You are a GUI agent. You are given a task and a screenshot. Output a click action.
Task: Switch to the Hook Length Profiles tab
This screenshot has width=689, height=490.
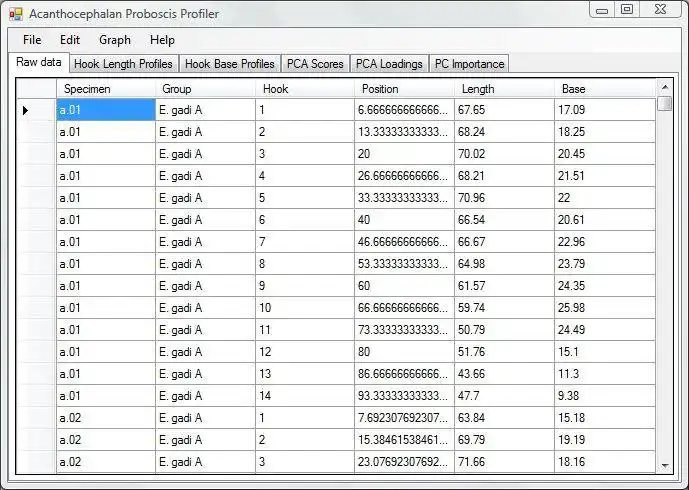(x=123, y=64)
